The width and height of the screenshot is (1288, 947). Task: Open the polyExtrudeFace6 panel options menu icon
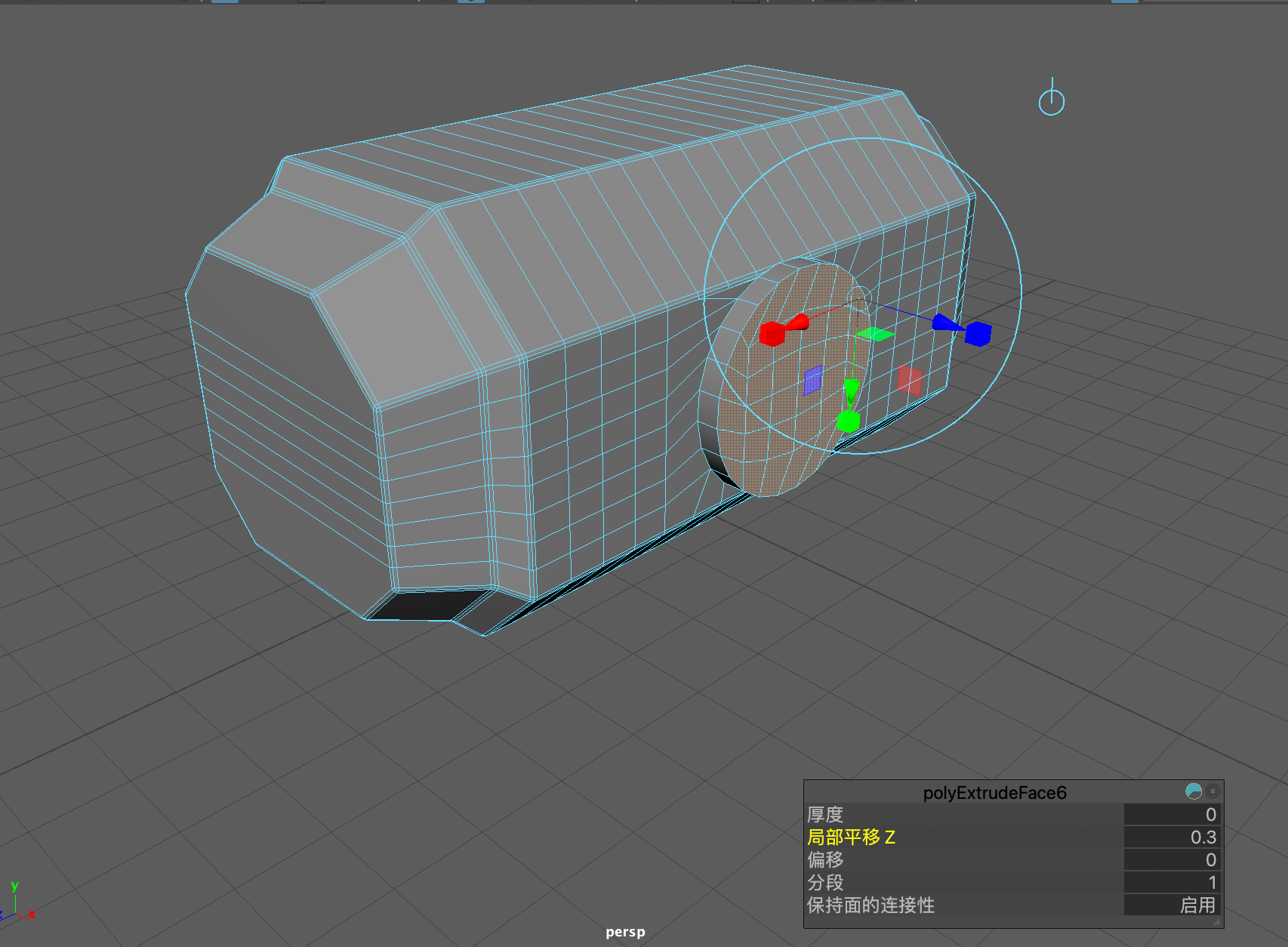click(1213, 791)
